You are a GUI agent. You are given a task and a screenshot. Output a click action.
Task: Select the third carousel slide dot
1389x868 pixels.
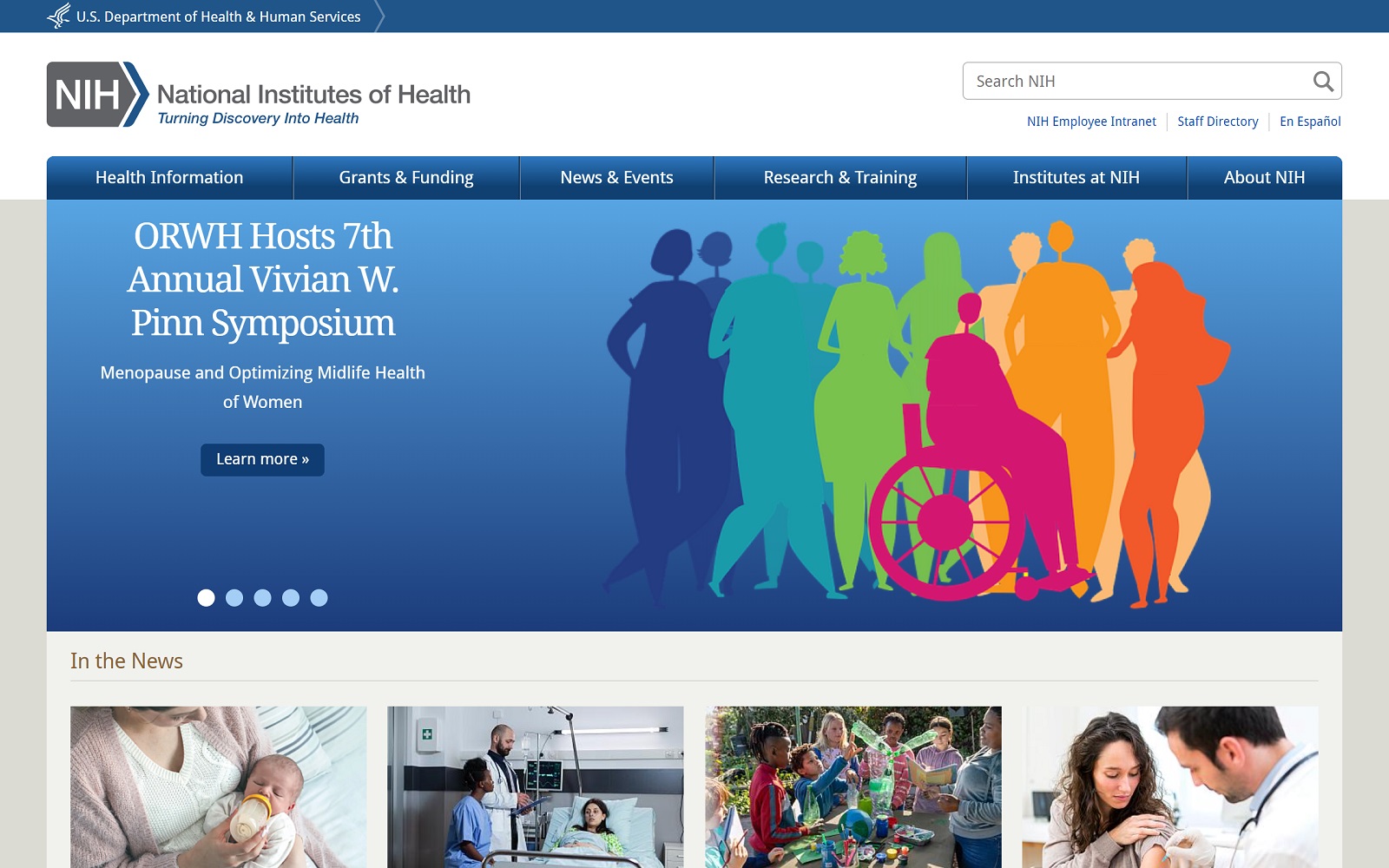tap(262, 598)
